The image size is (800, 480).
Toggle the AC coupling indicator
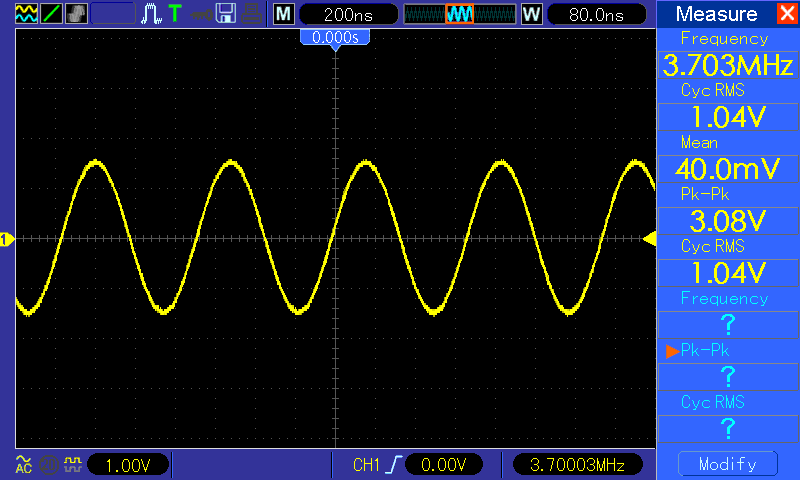click(x=24, y=464)
